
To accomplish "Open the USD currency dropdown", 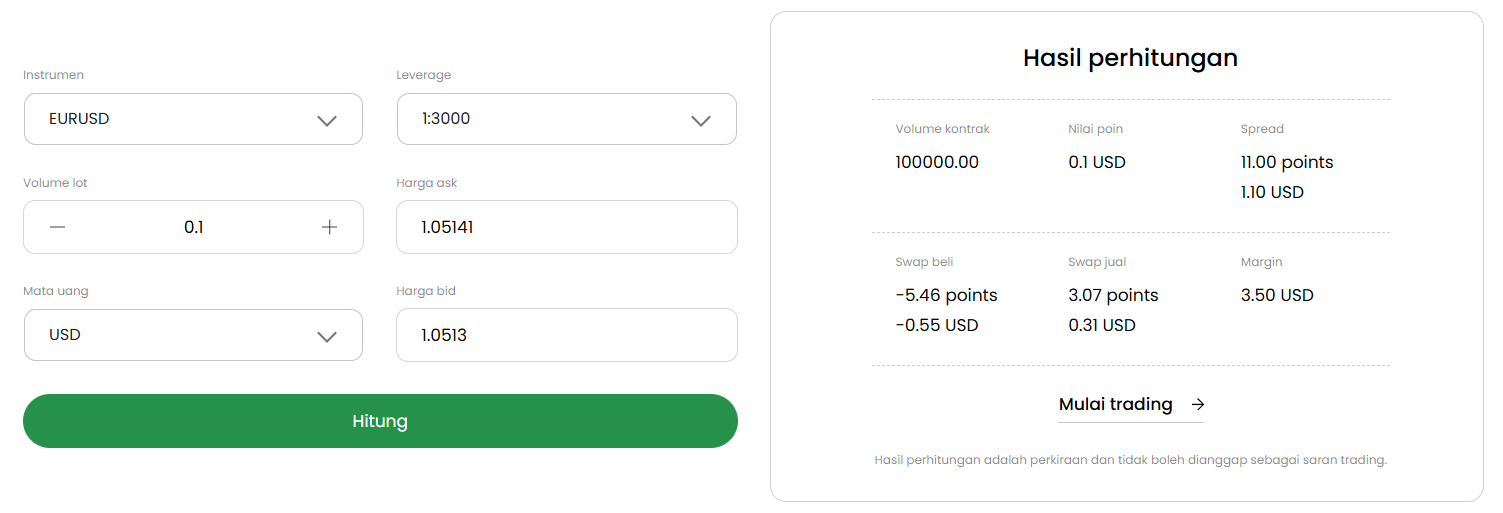I will [x=193, y=335].
